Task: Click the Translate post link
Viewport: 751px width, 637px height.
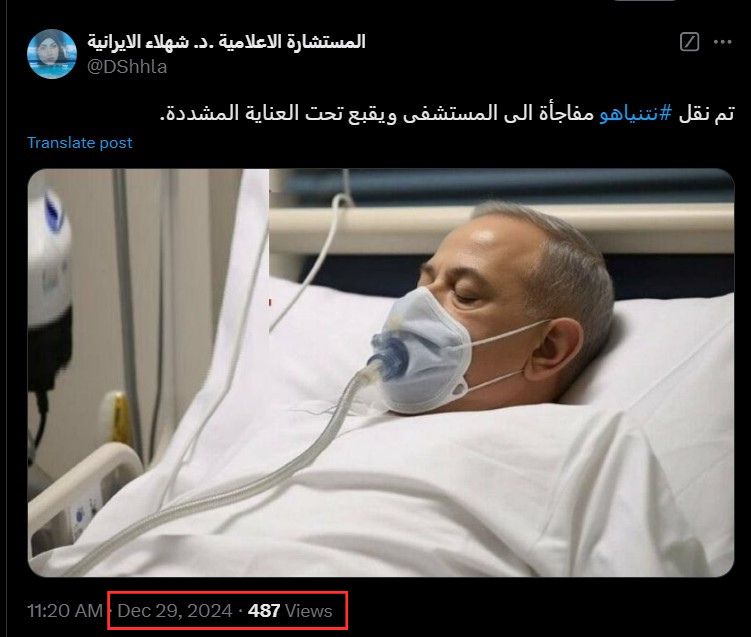Action: [x=80, y=143]
